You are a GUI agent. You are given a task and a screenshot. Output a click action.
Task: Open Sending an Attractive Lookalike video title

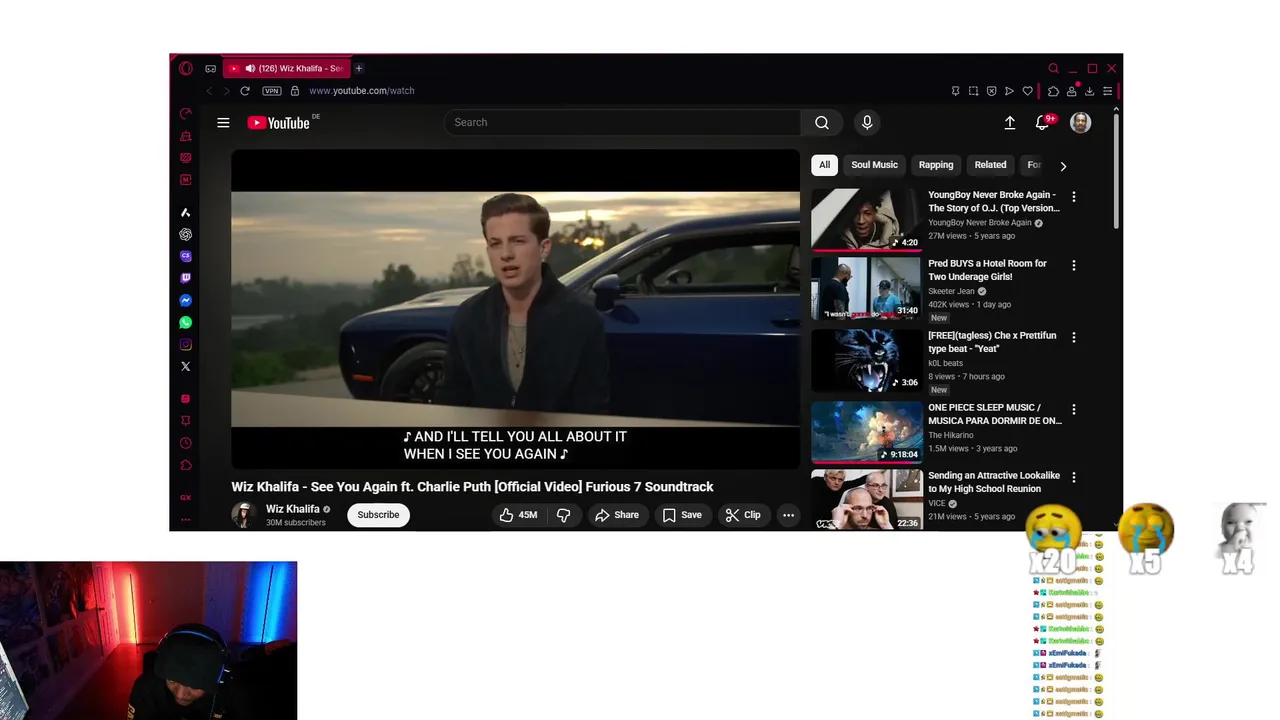pos(994,482)
